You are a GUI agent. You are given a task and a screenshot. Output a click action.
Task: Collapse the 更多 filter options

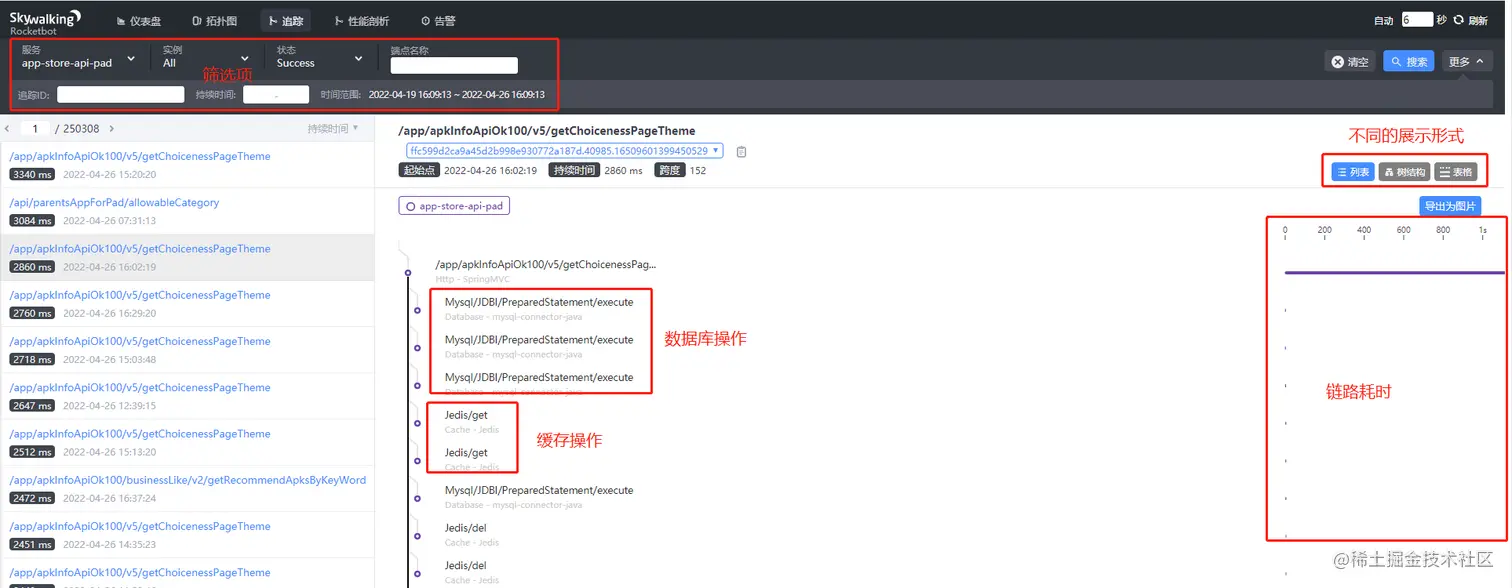[1467, 62]
